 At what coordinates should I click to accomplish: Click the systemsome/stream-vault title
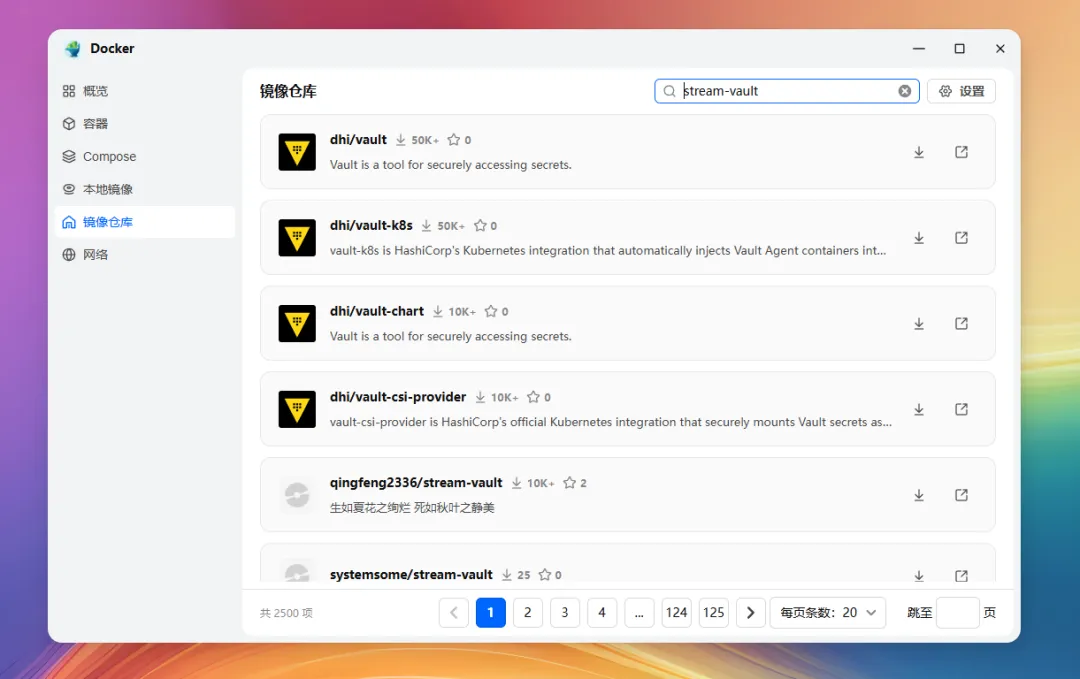point(411,574)
